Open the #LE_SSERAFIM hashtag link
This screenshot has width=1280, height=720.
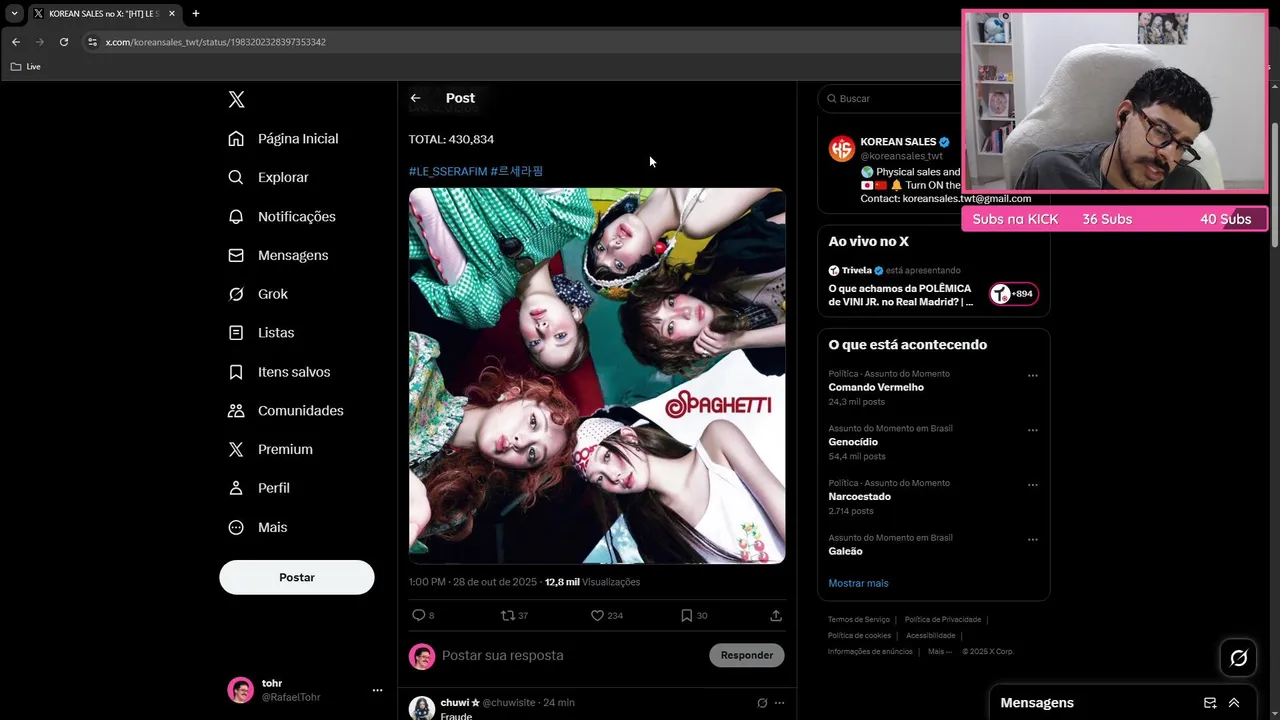tap(448, 171)
